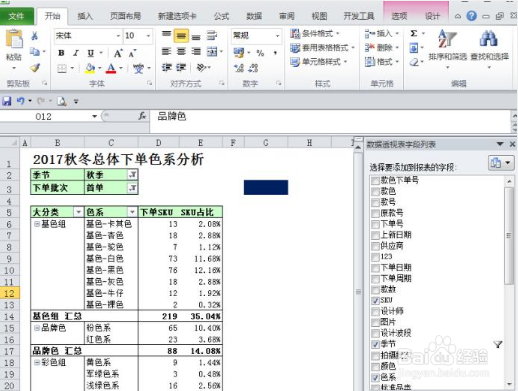518x391 pixels.
Task: Check the 供应商 field checkbox
Action: click(x=375, y=246)
